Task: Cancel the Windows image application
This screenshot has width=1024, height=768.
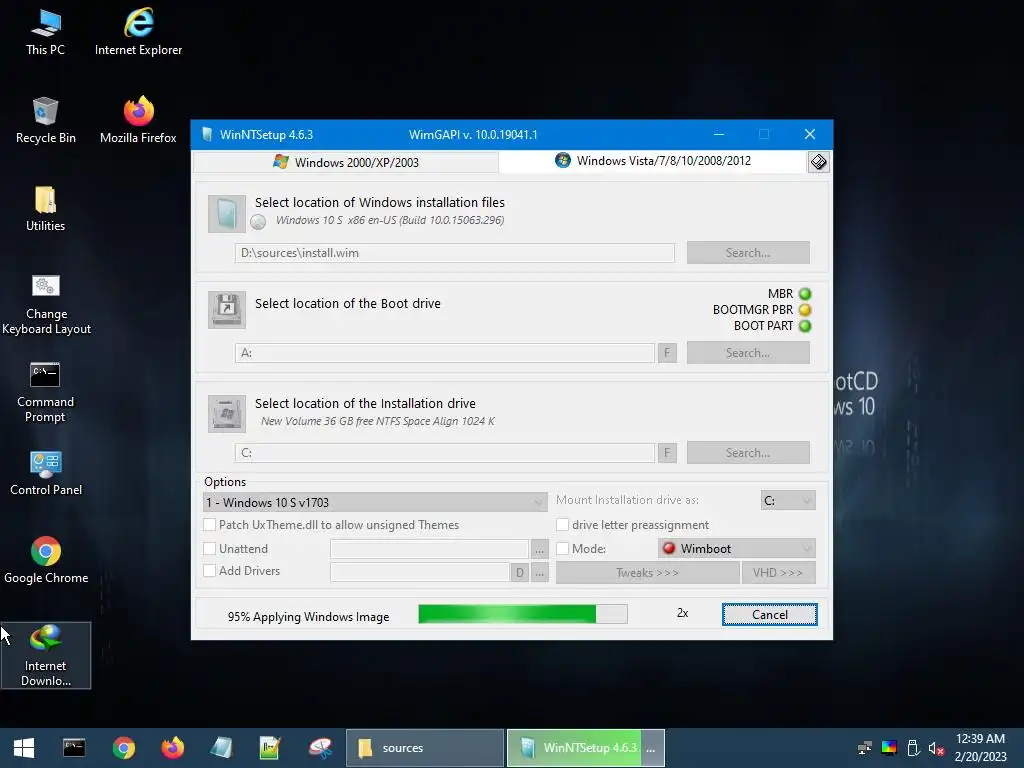Action: click(769, 615)
